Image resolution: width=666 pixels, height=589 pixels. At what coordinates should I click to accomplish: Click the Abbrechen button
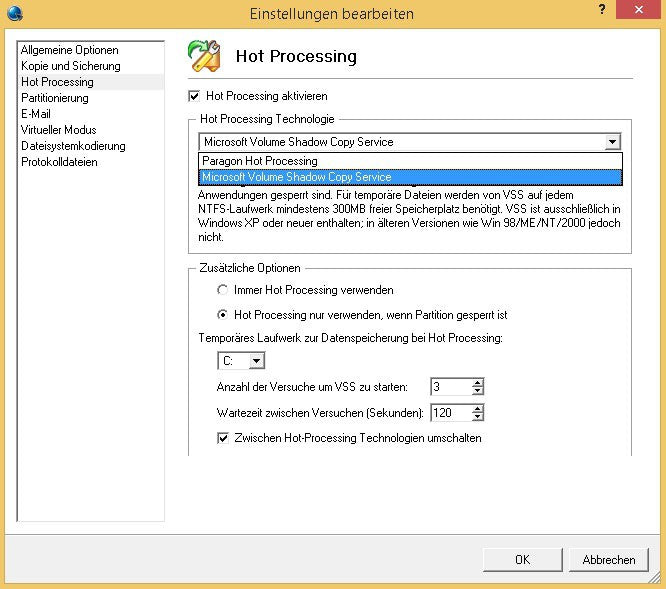pos(609,560)
